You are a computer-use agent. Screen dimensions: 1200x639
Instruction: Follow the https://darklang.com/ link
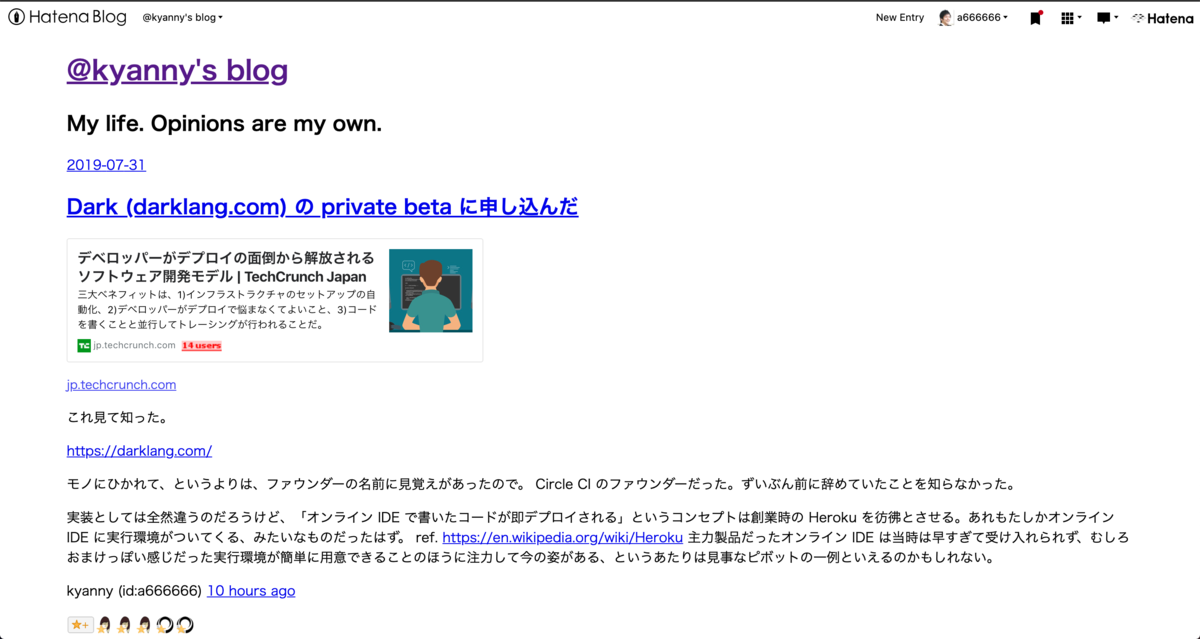coord(139,450)
